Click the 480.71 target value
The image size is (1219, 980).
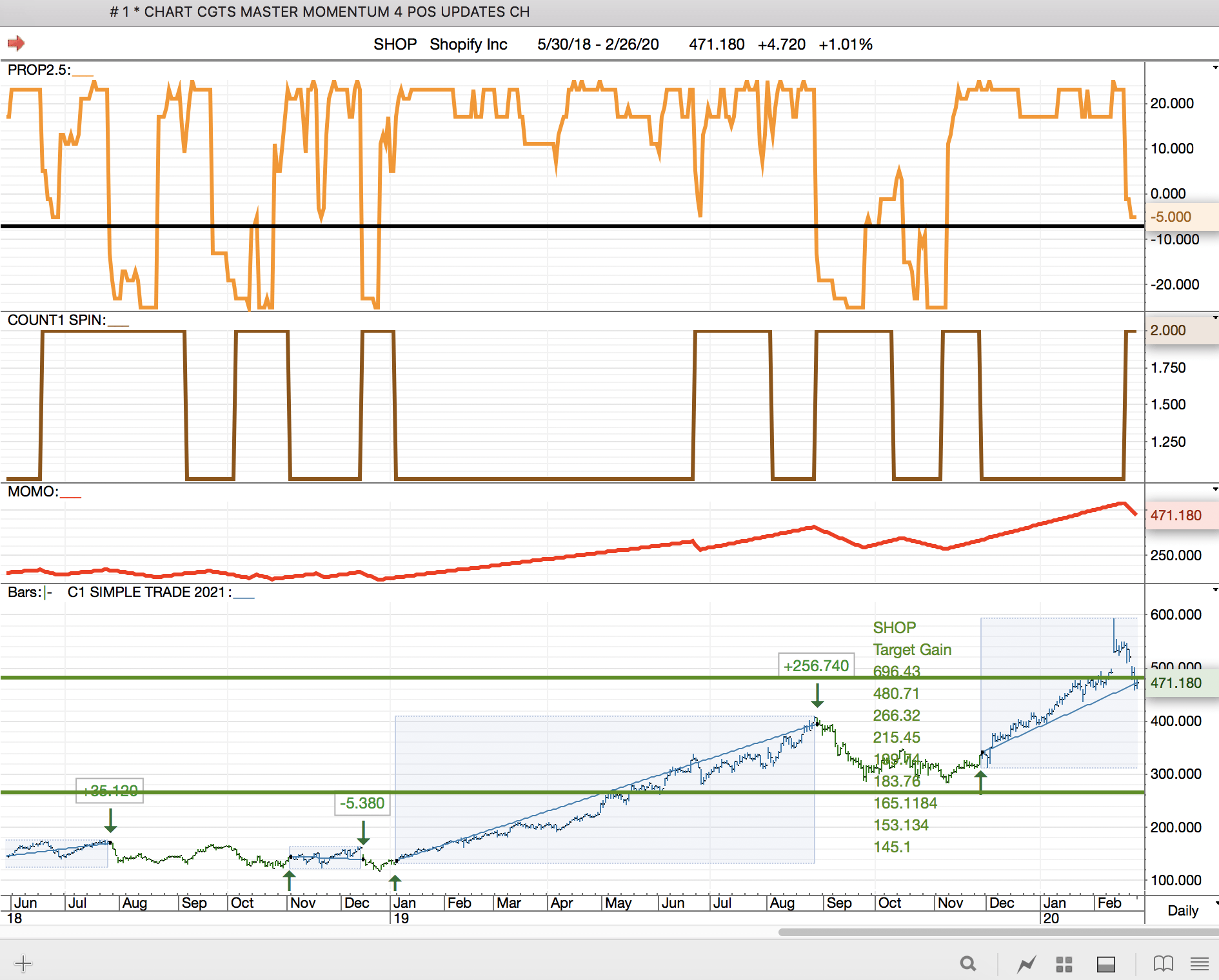click(x=896, y=693)
